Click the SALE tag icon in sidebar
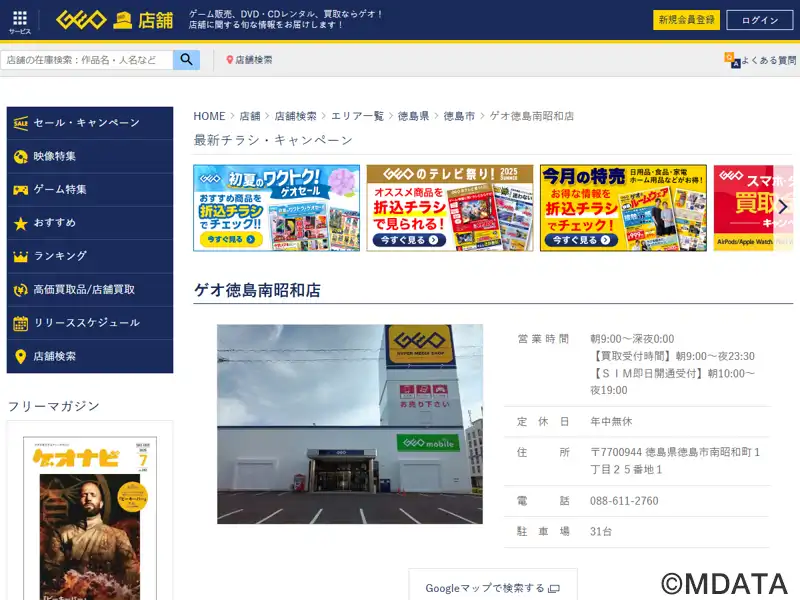Image resolution: width=800 pixels, height=600 pixels. tap(20, 123)
